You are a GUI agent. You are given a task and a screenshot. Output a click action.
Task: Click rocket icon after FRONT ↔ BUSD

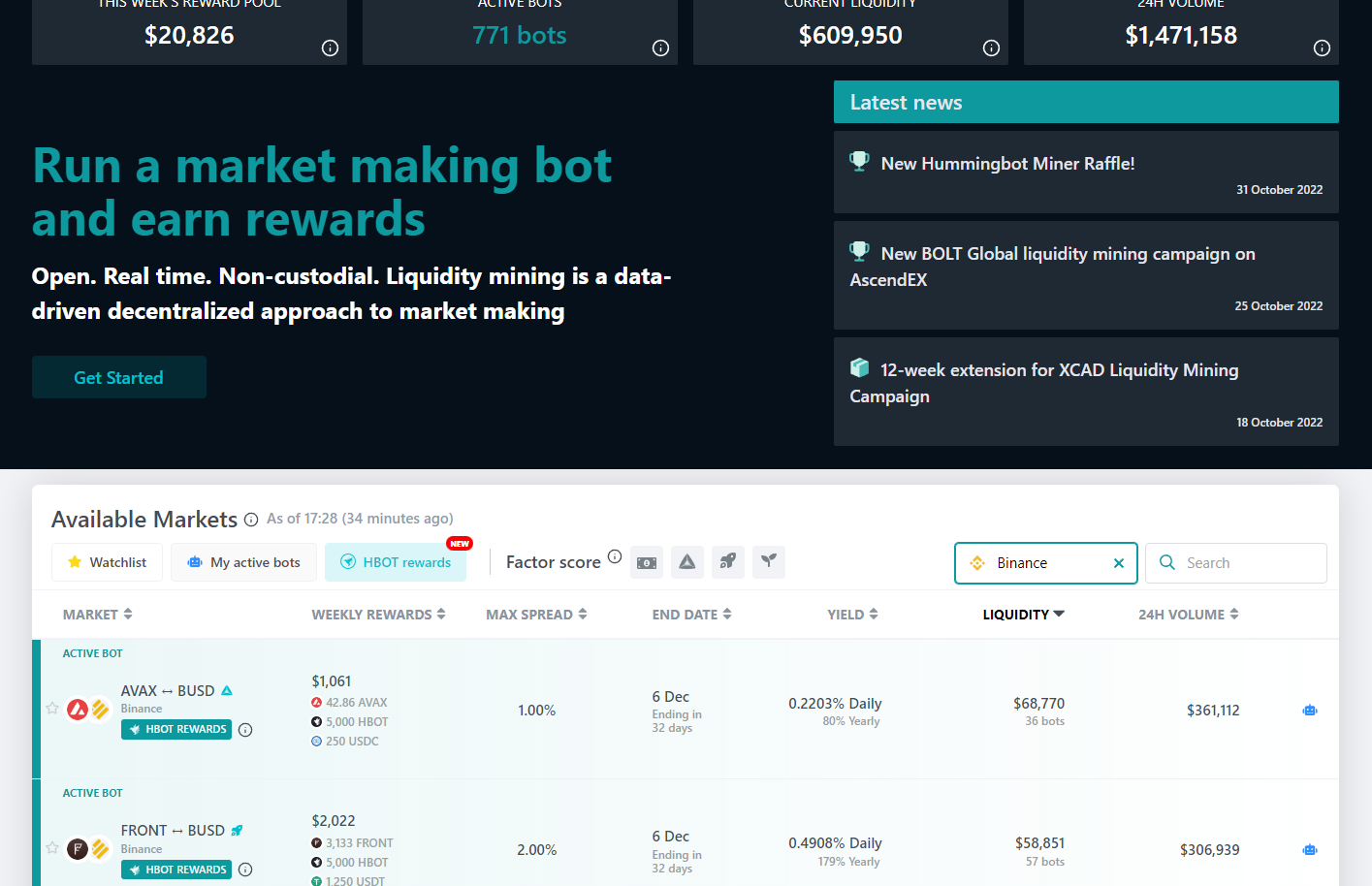[x=237, y=831]
